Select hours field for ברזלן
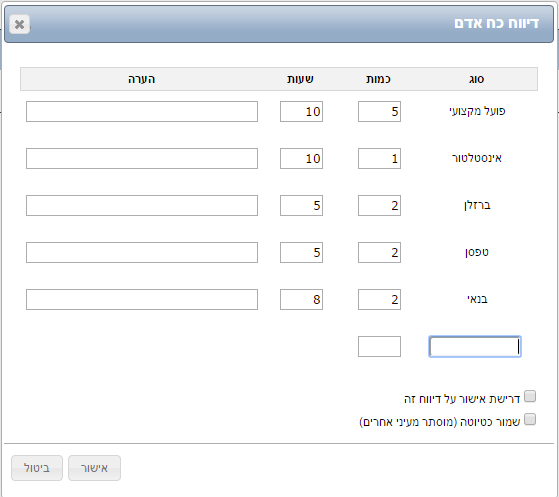559x497 pixels. click(302, 205)
